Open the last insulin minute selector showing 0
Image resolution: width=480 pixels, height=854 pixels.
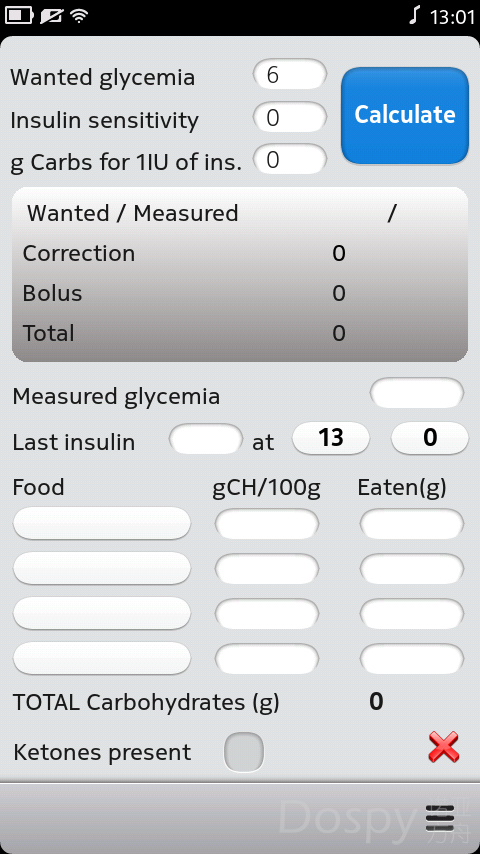430,438
